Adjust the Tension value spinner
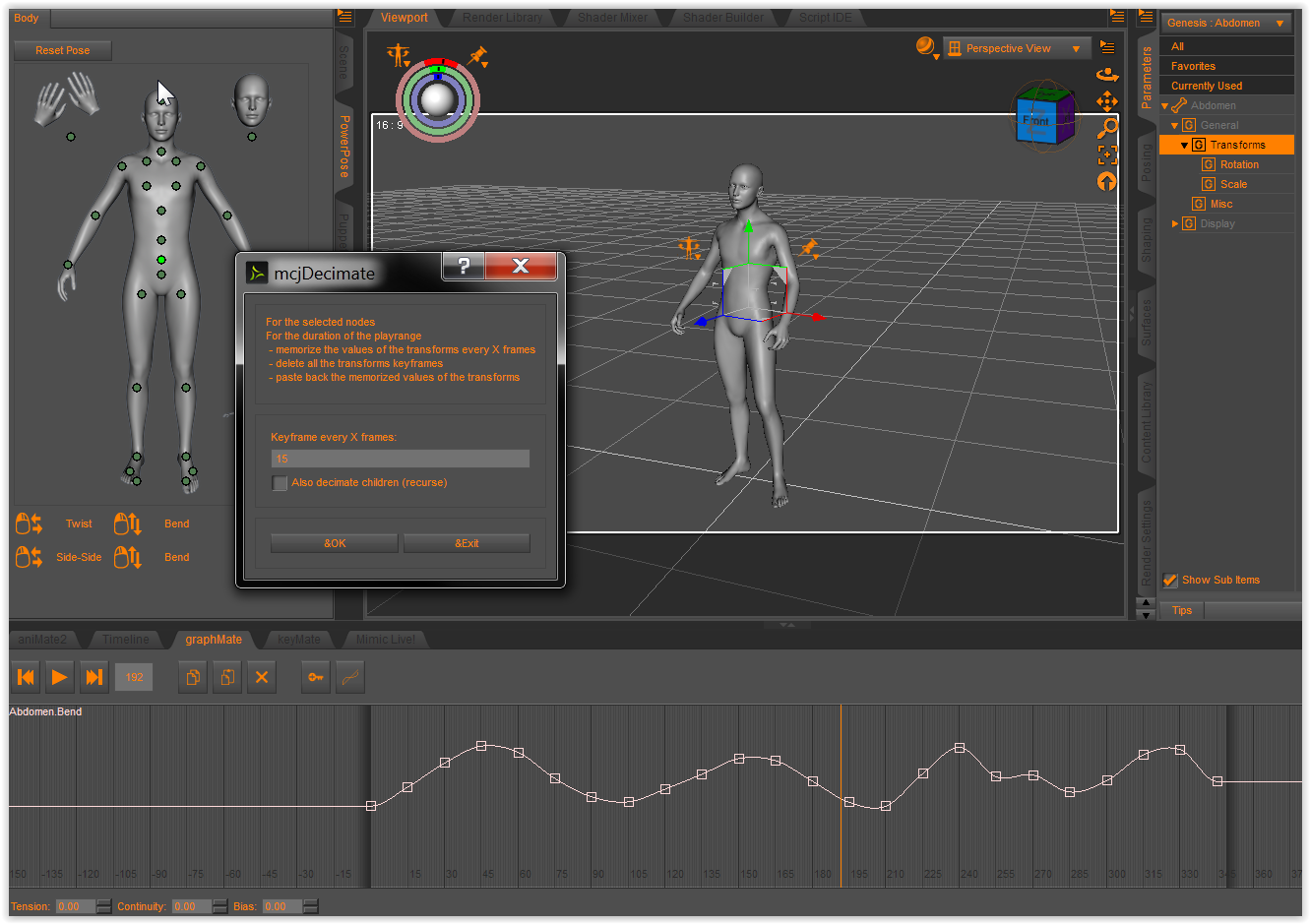Screen dimensions: 1310x924 click(103, 906)
